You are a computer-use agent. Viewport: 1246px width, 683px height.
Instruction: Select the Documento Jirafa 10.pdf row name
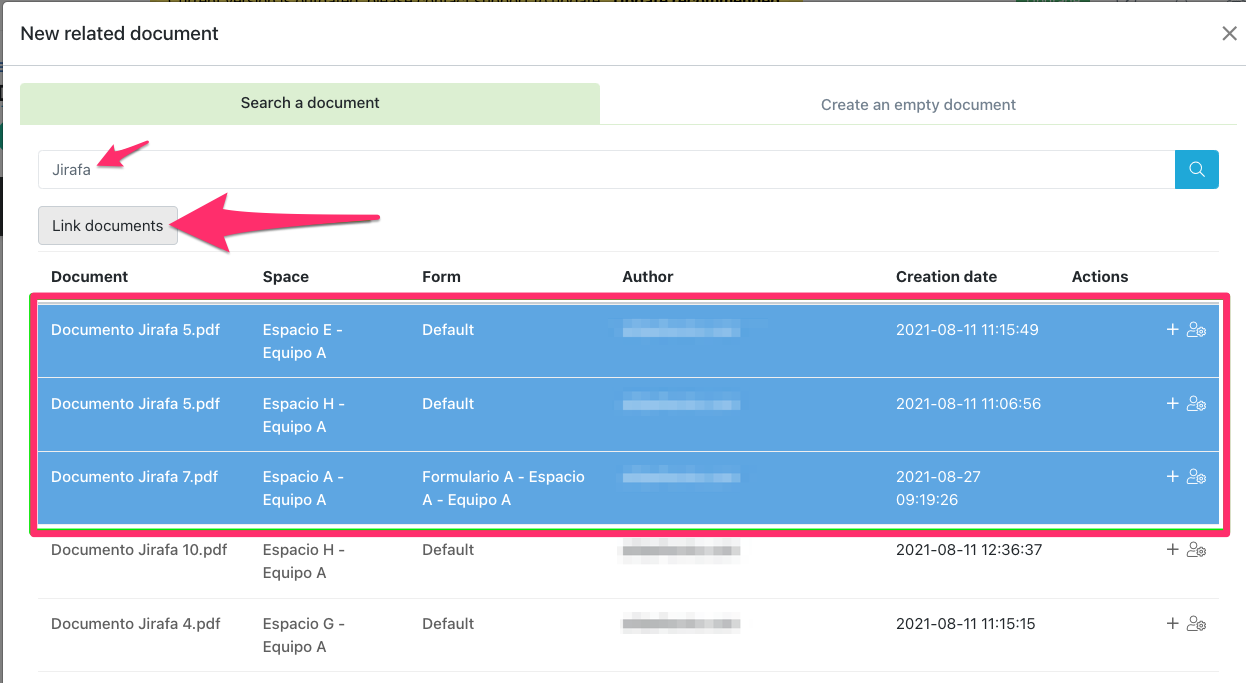139,550
